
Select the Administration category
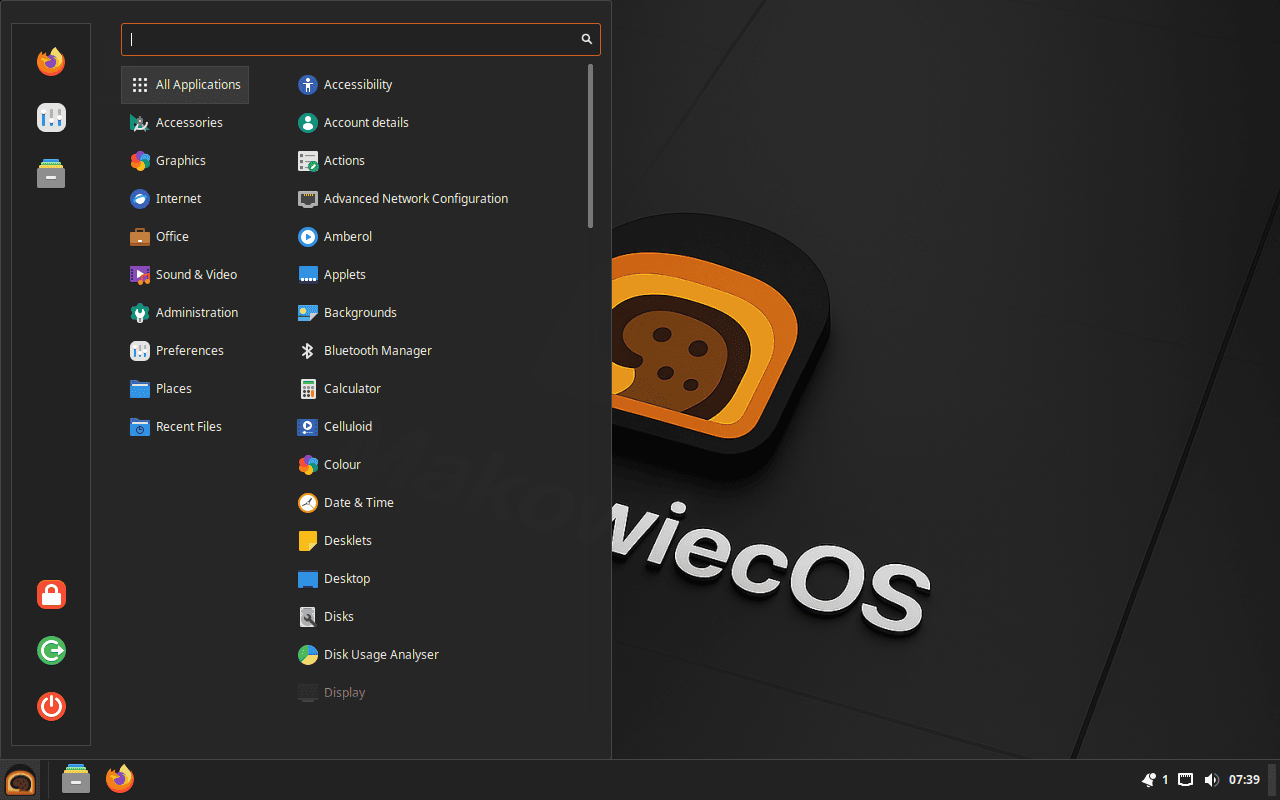coord(185,313)
